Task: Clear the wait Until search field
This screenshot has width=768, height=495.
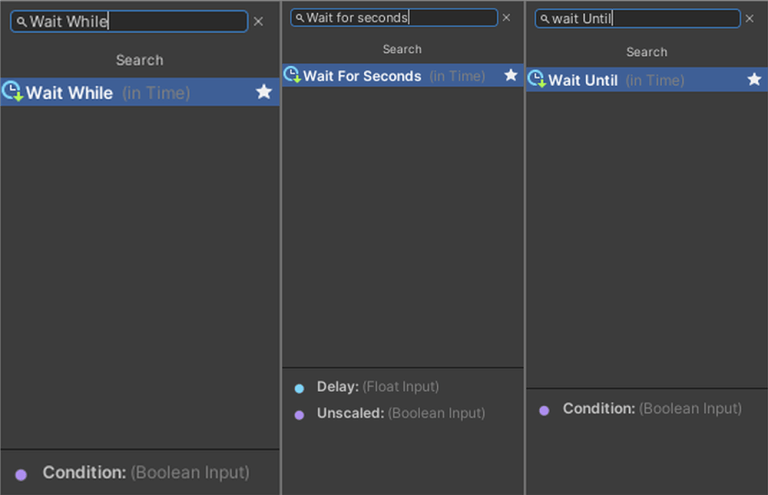Action: [x=750, y=19]
